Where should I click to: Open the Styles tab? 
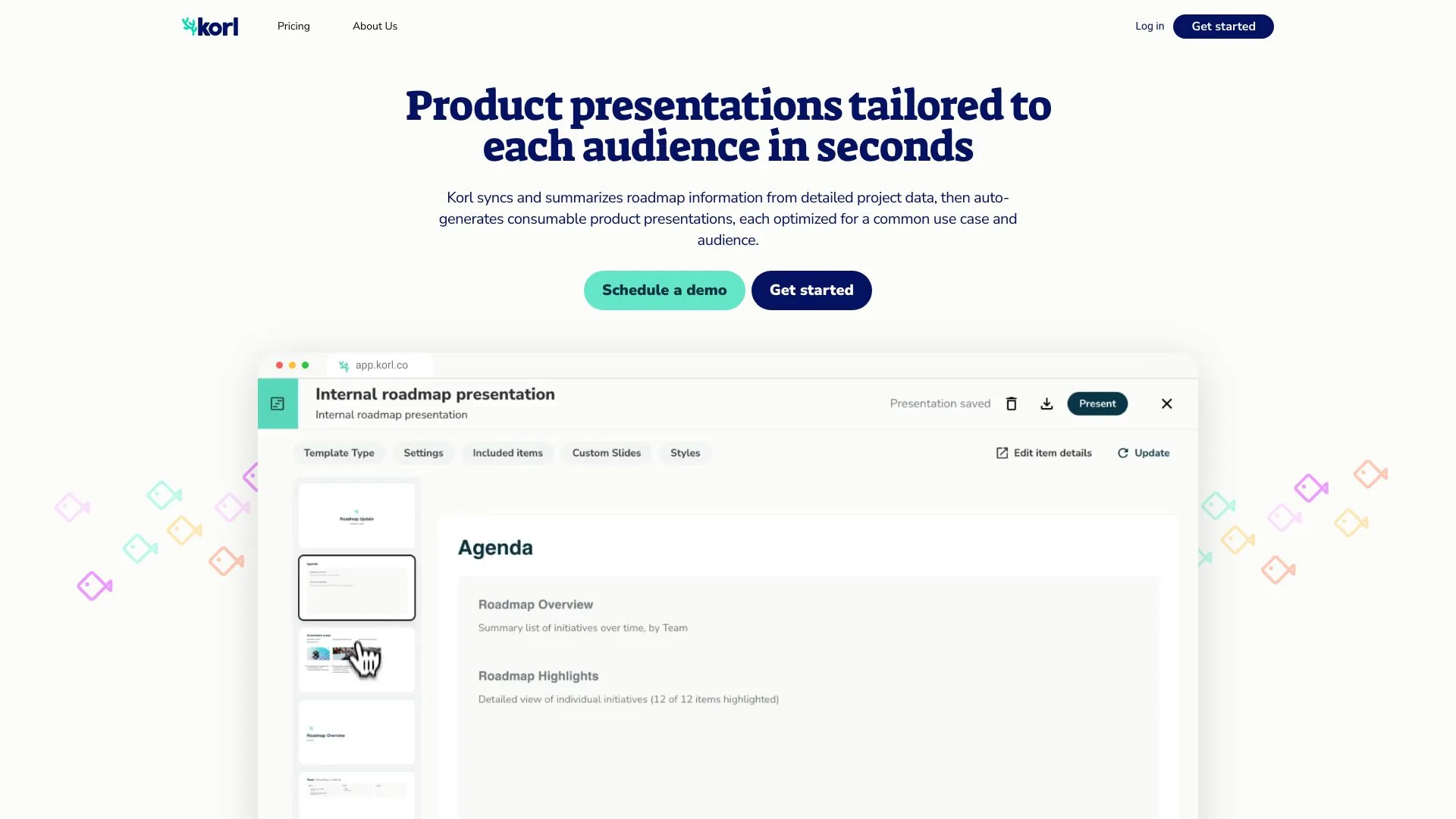(x=685, y=453)
